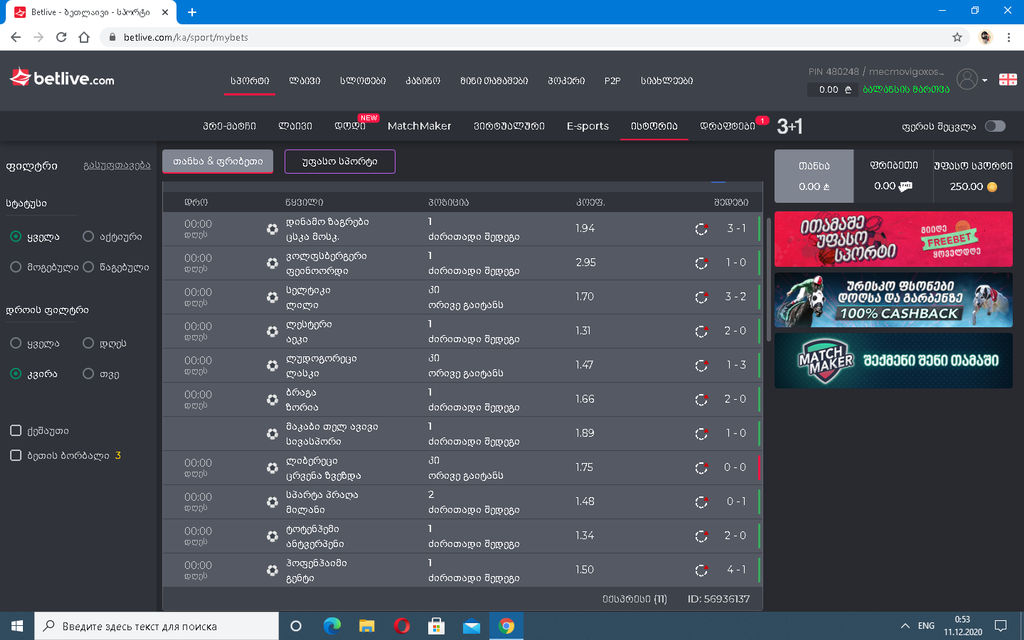Viewport: 1024px width, 640px height.
Task: Check the 'ქეშაუთი' checkbox
Action: pos(16,430)
